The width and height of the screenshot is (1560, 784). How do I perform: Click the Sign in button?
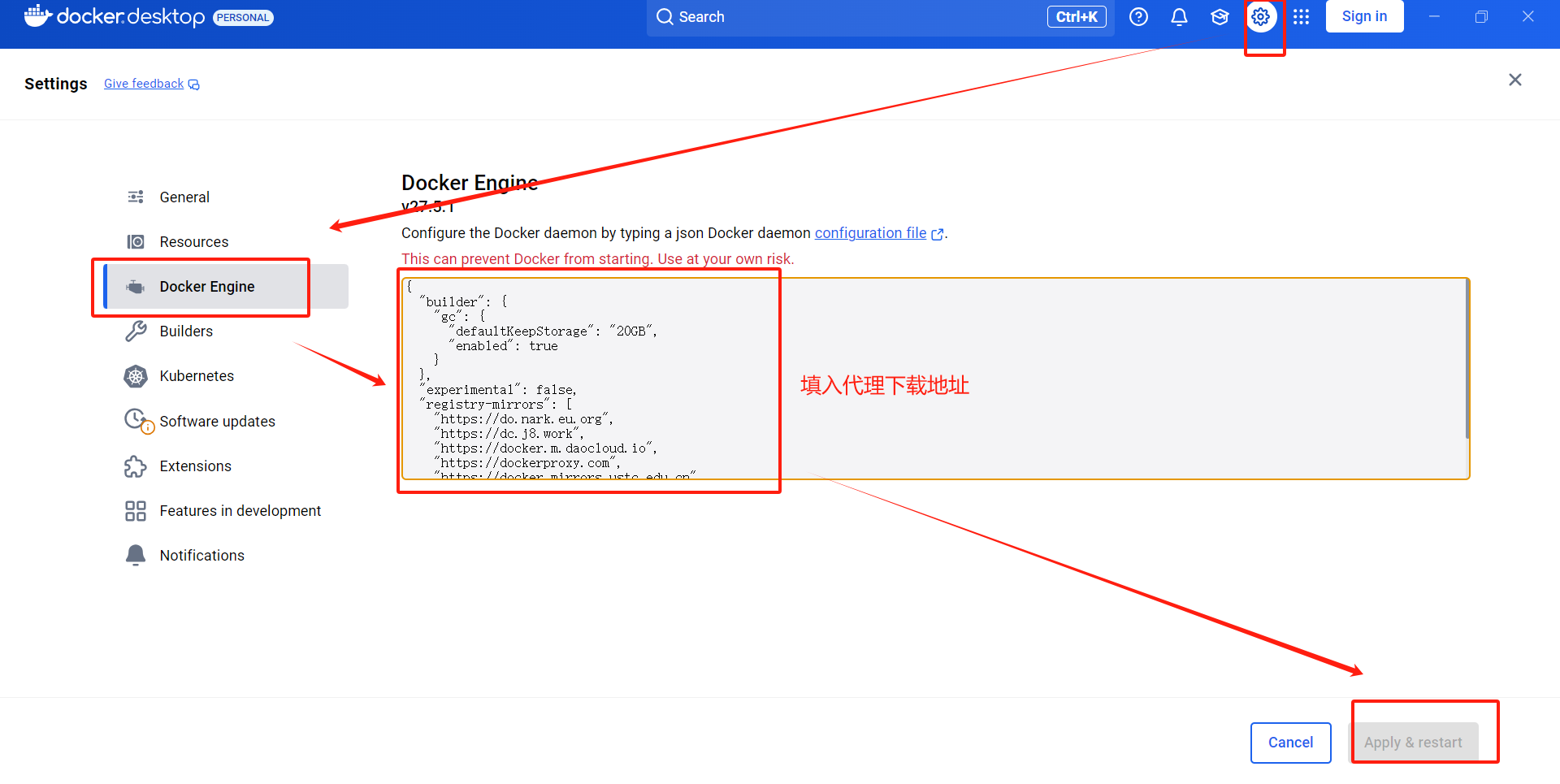coord(1364,16)
